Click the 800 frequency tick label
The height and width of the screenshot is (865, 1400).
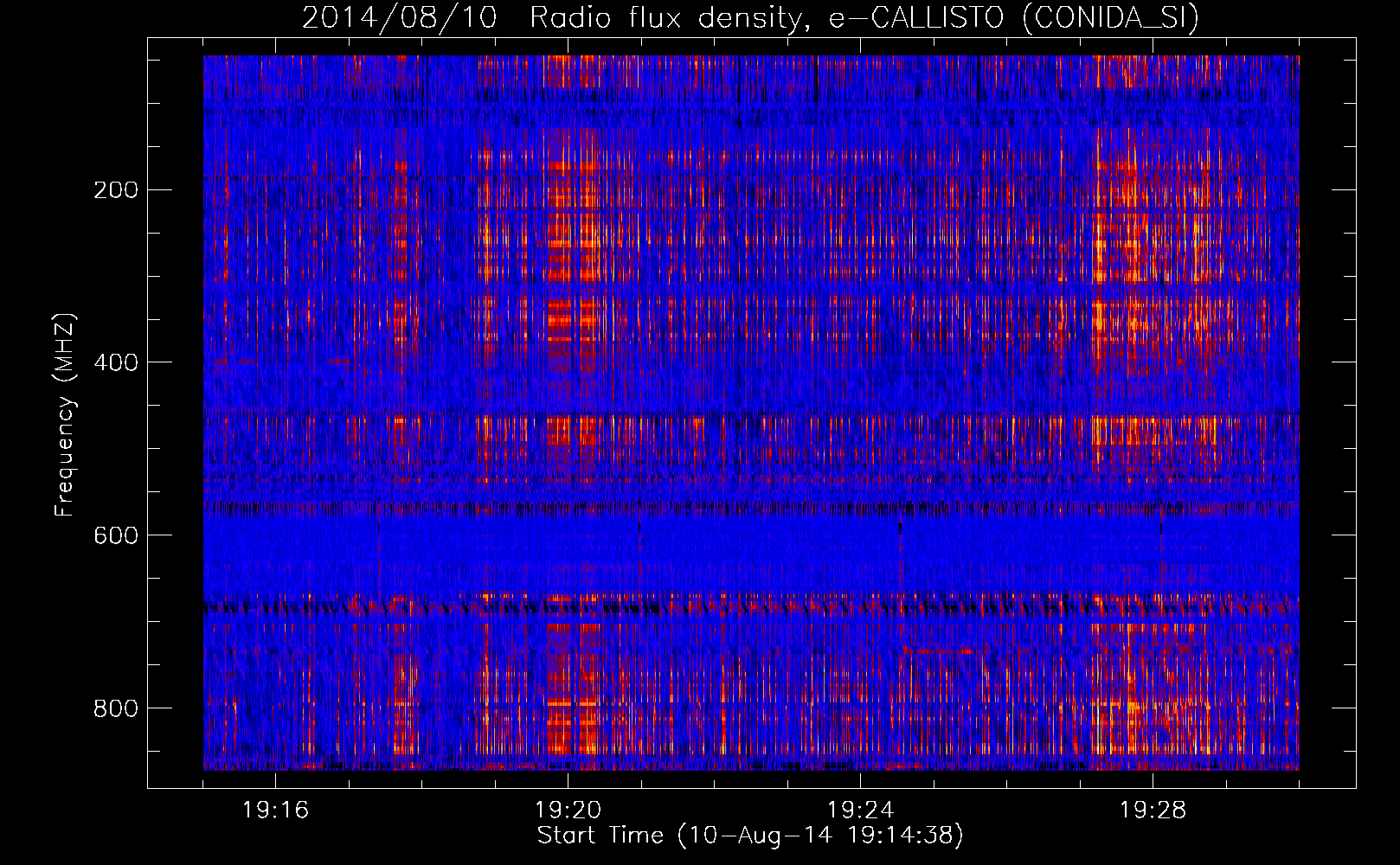coord(115,708)
